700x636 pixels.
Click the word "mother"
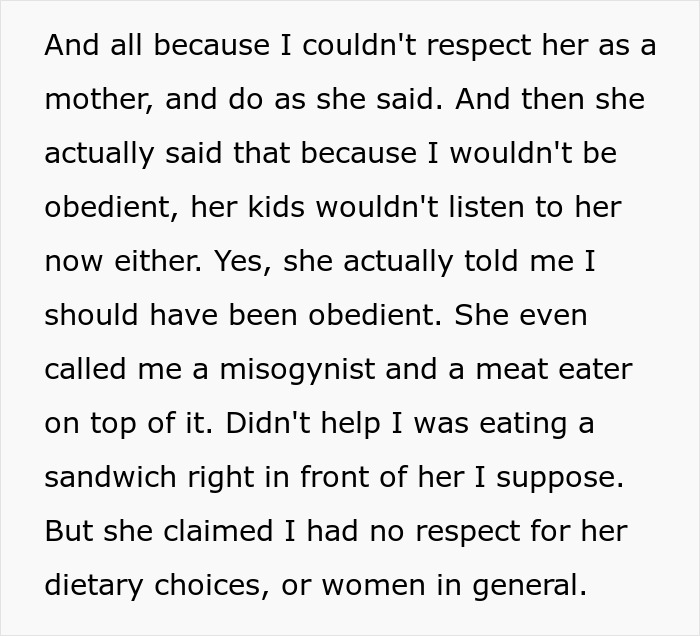(x=96, y=100)
